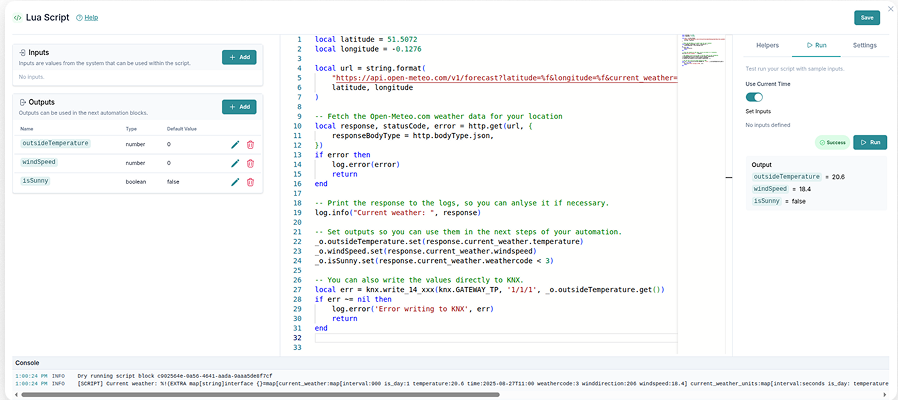Click the Outputs section icon
This screenshot has width=898, height=400.
22,102
